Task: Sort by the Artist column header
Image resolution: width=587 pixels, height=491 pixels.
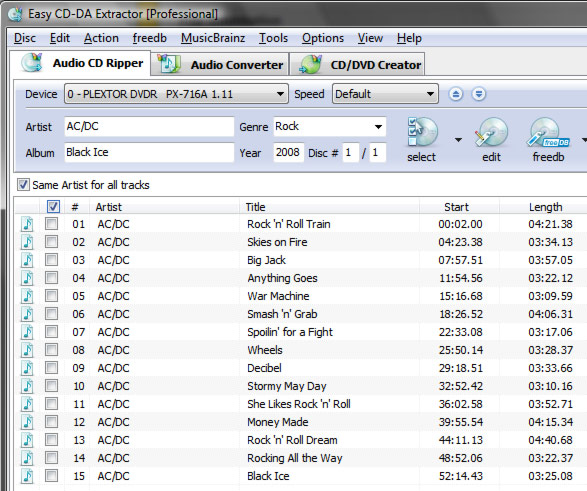Action: (164, 207)
